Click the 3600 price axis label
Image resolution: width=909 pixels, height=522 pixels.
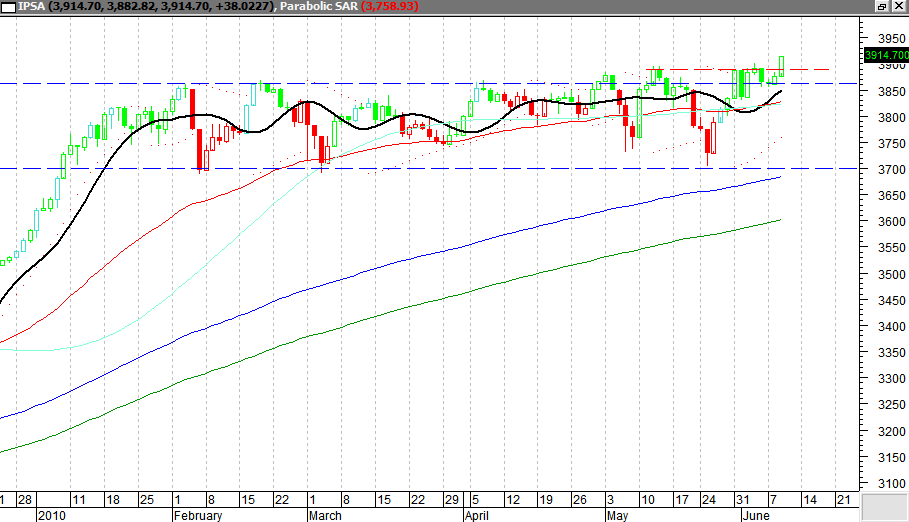coord(891,222)
